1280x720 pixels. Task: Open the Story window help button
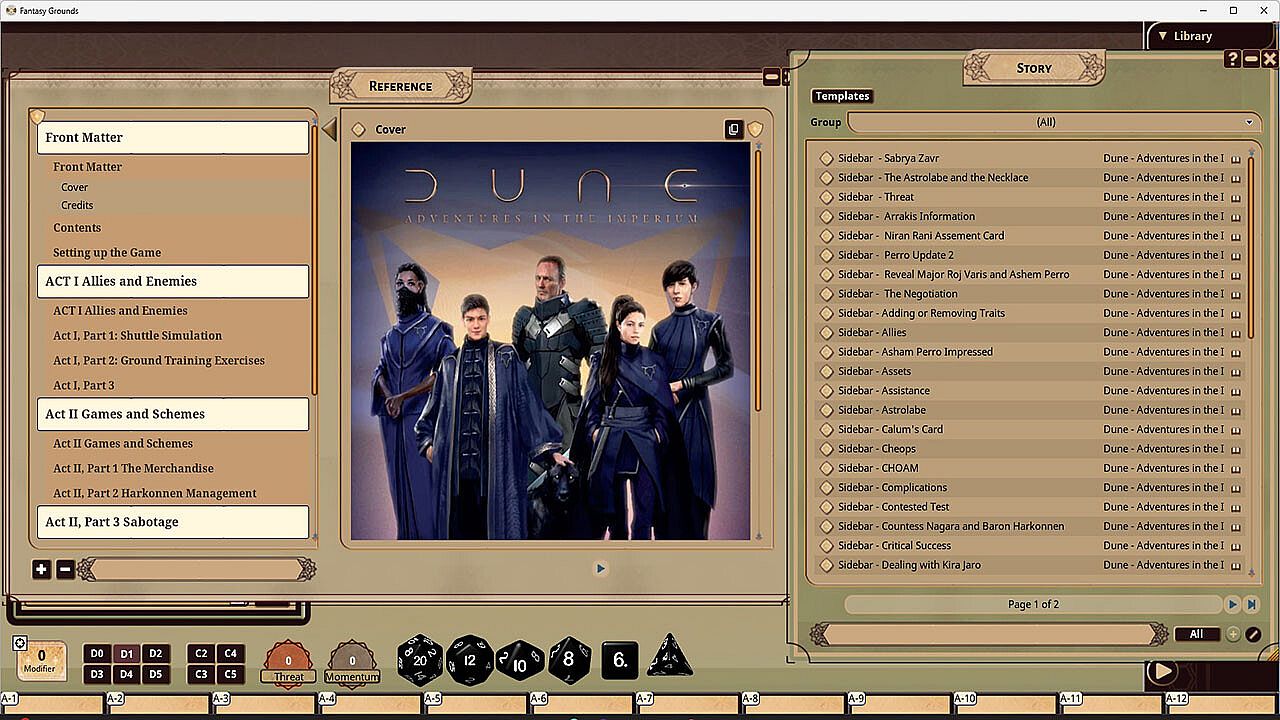pyautogui.click(x=1233, y=59)
